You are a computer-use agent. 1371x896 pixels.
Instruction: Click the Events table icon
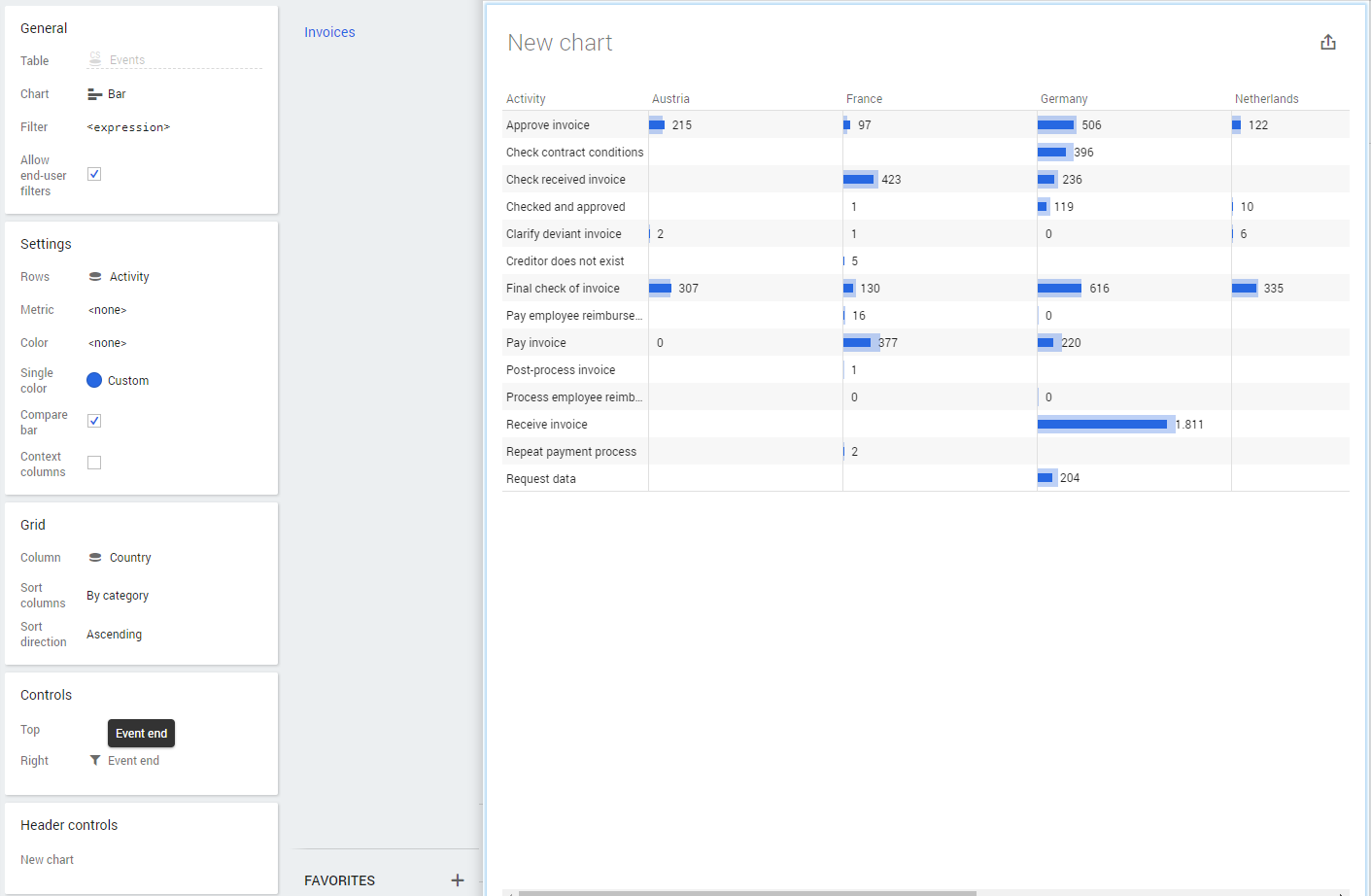(95, 60)
